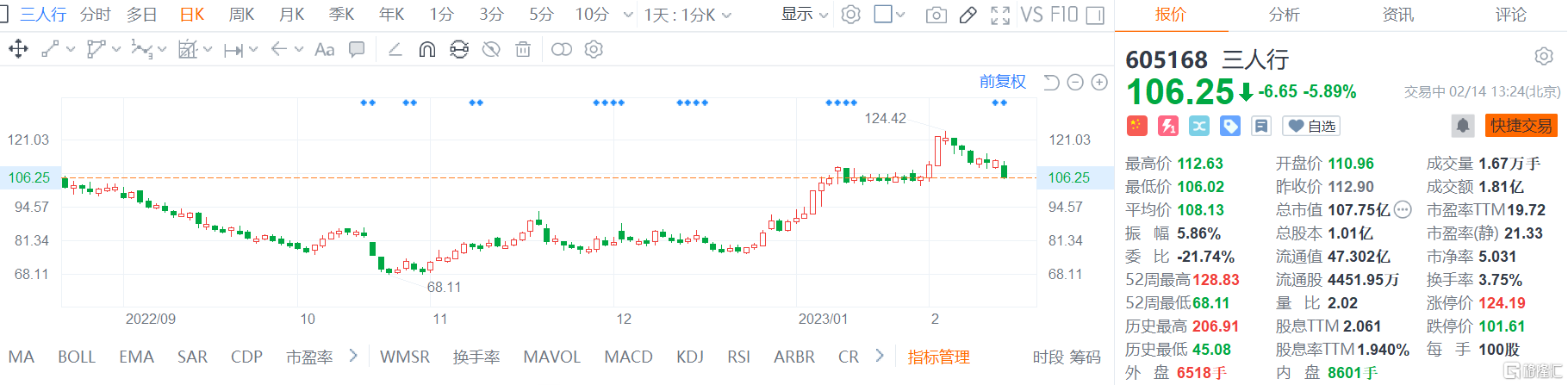
Task: Take a chart screenshot with camera icon
Action: (x=936, y=16)
